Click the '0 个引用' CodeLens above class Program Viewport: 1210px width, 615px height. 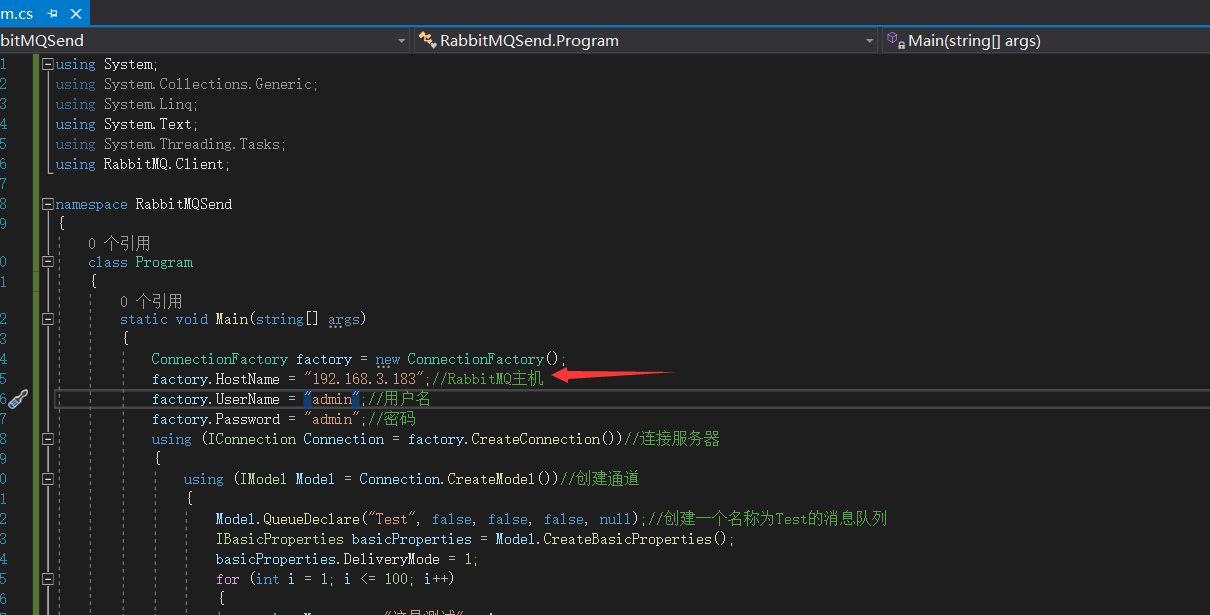pyautogui.click(x=119, y=243)
